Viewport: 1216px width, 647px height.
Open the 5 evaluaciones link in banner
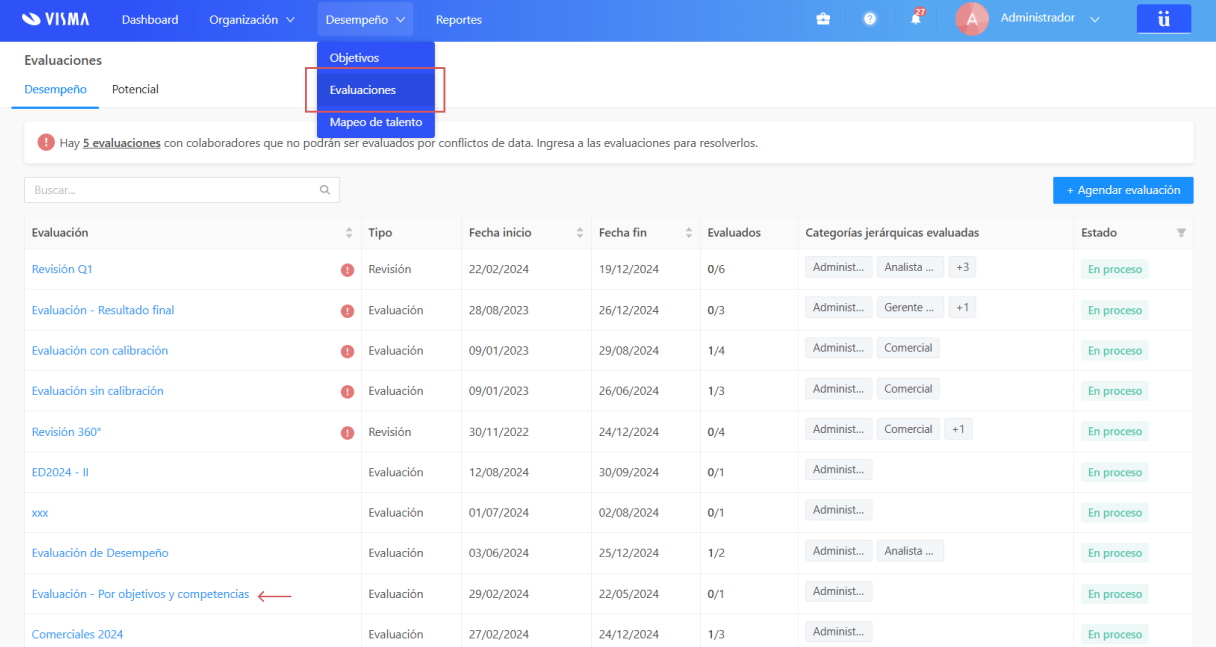122,143
